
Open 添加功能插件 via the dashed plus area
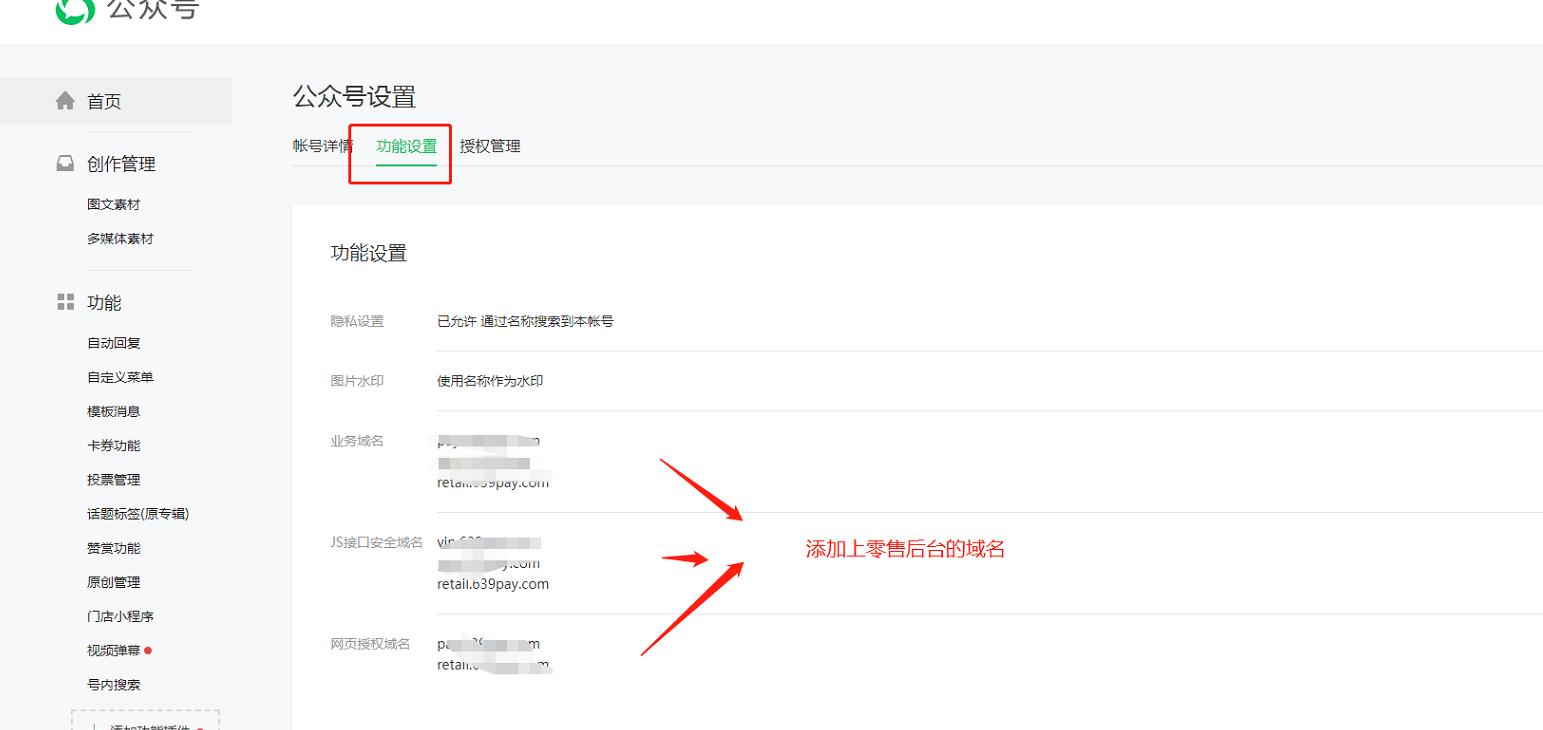click(x=145, y=726)
